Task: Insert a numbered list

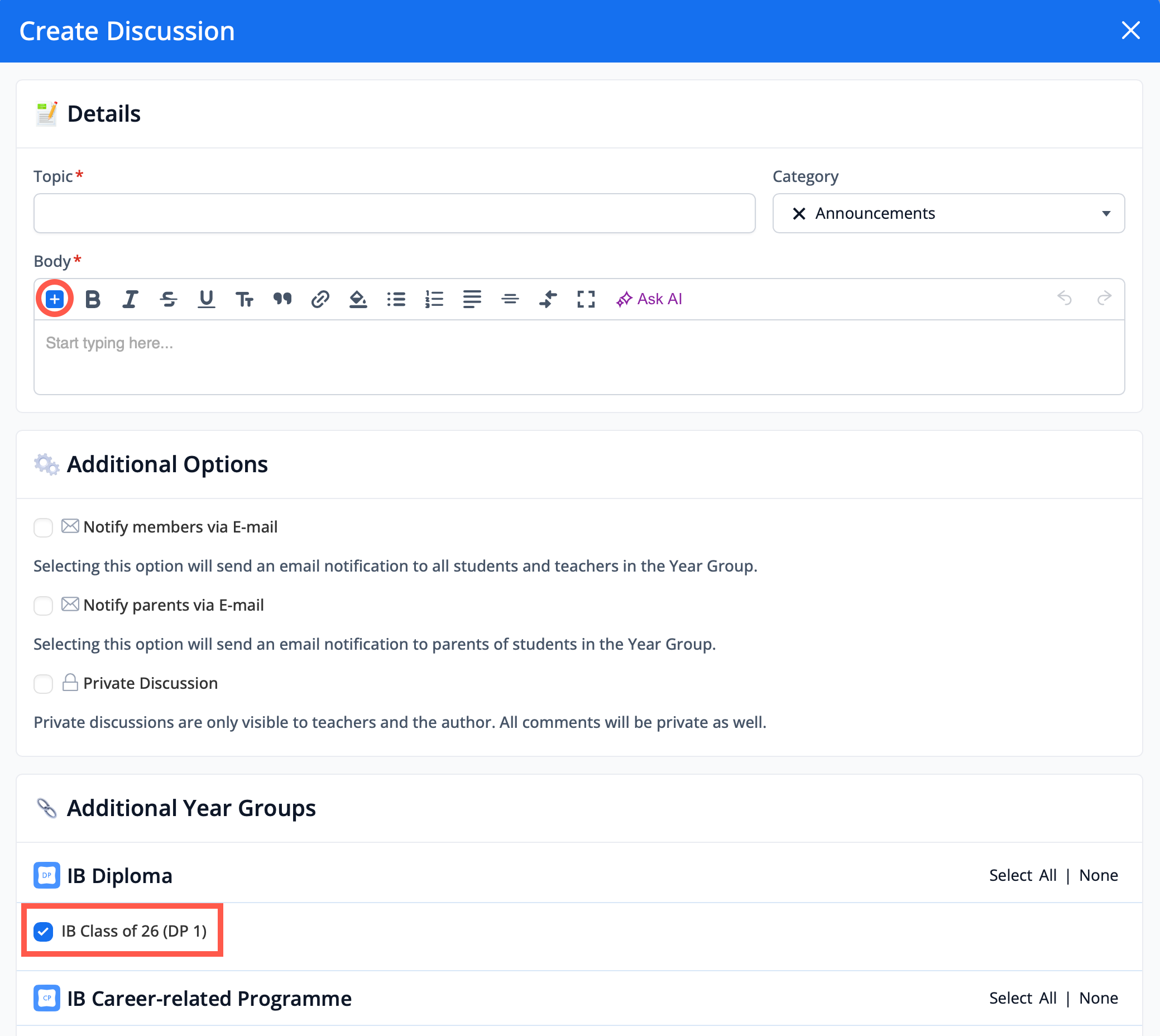Action: click(x=434, y=299)
